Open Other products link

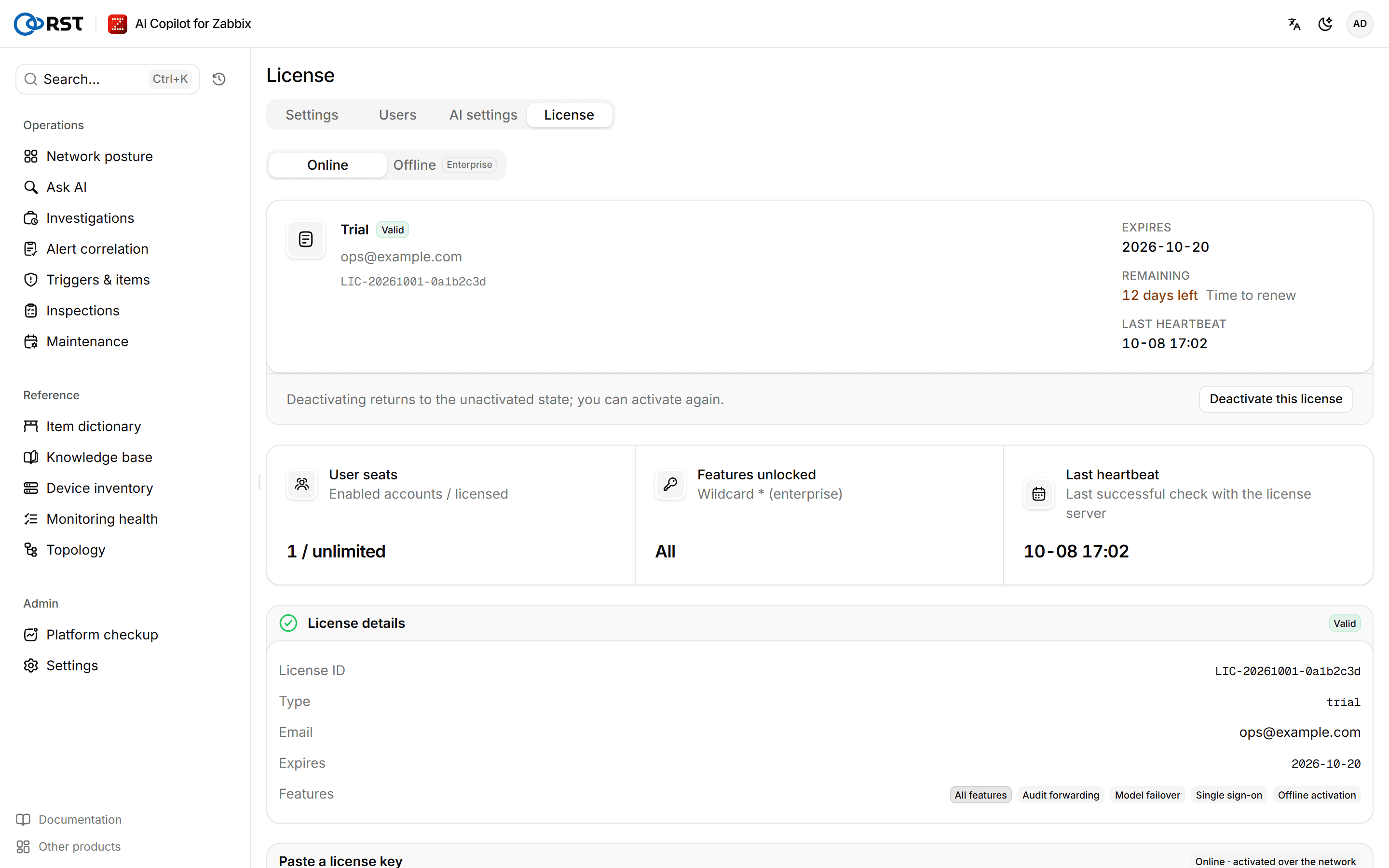click(69, 846)
